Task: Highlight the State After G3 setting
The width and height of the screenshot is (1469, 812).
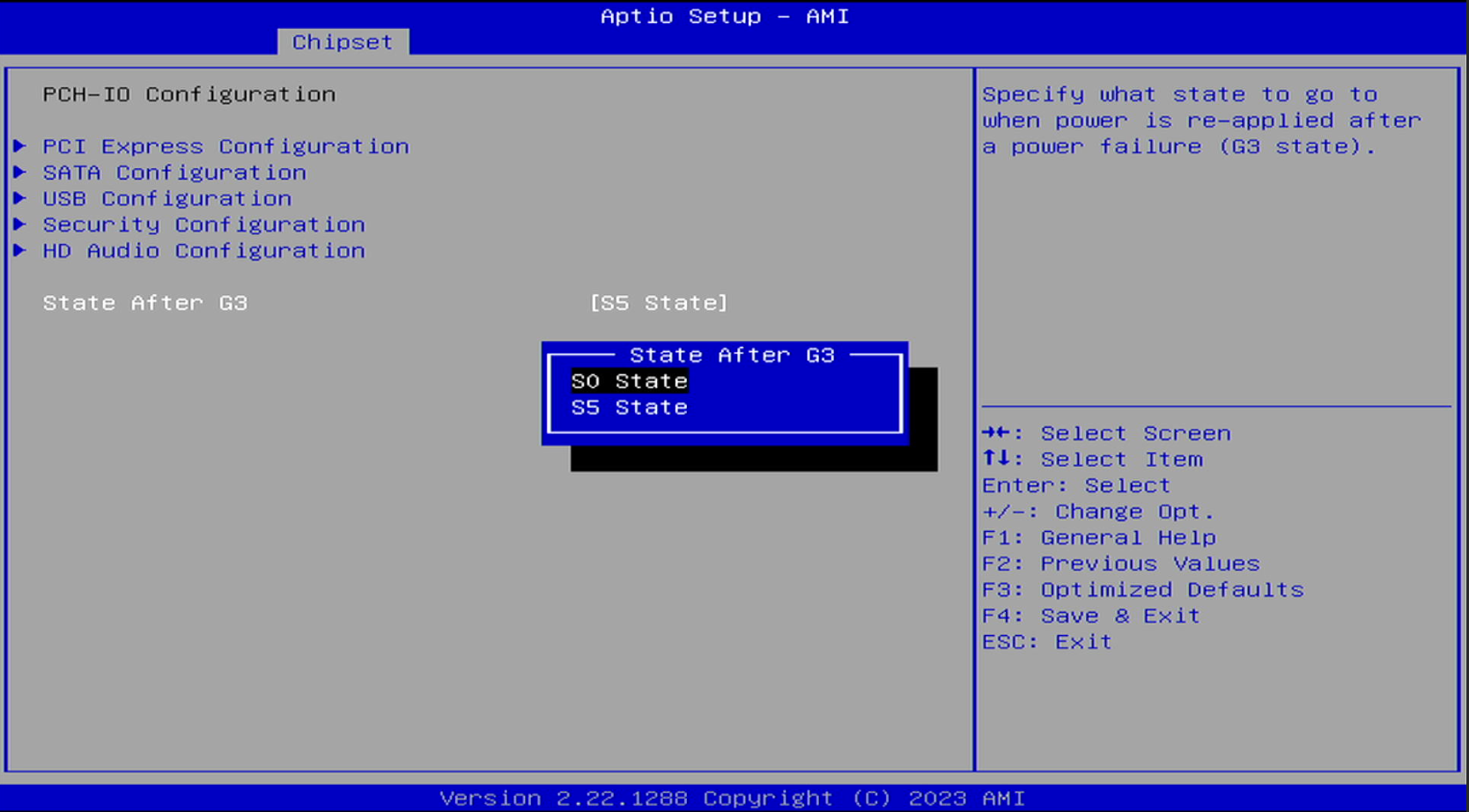Action: pos(144,303)
